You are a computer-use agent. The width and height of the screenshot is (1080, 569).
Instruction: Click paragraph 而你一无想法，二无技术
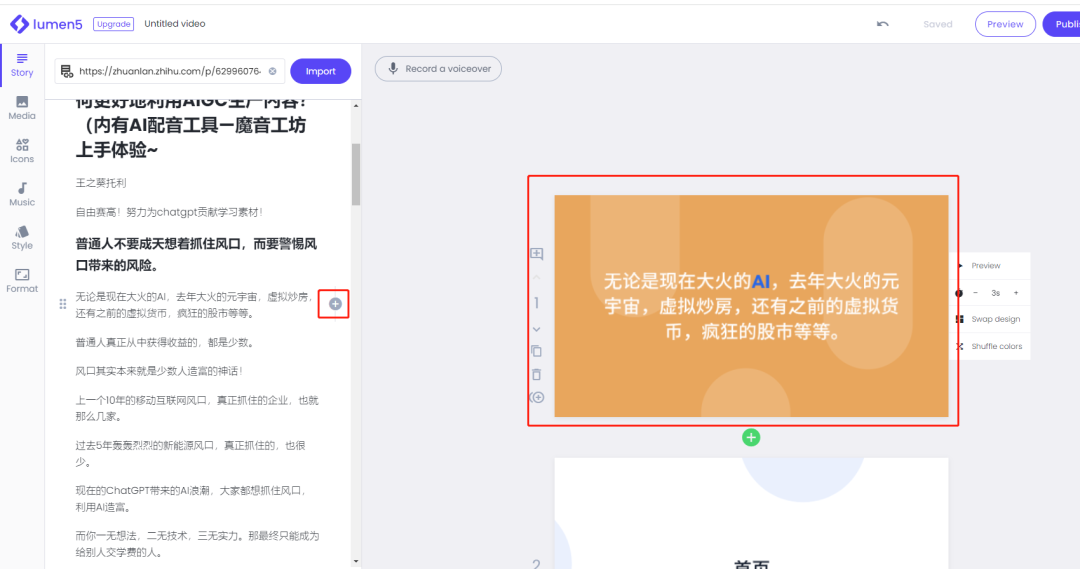[x=197, y=544]
